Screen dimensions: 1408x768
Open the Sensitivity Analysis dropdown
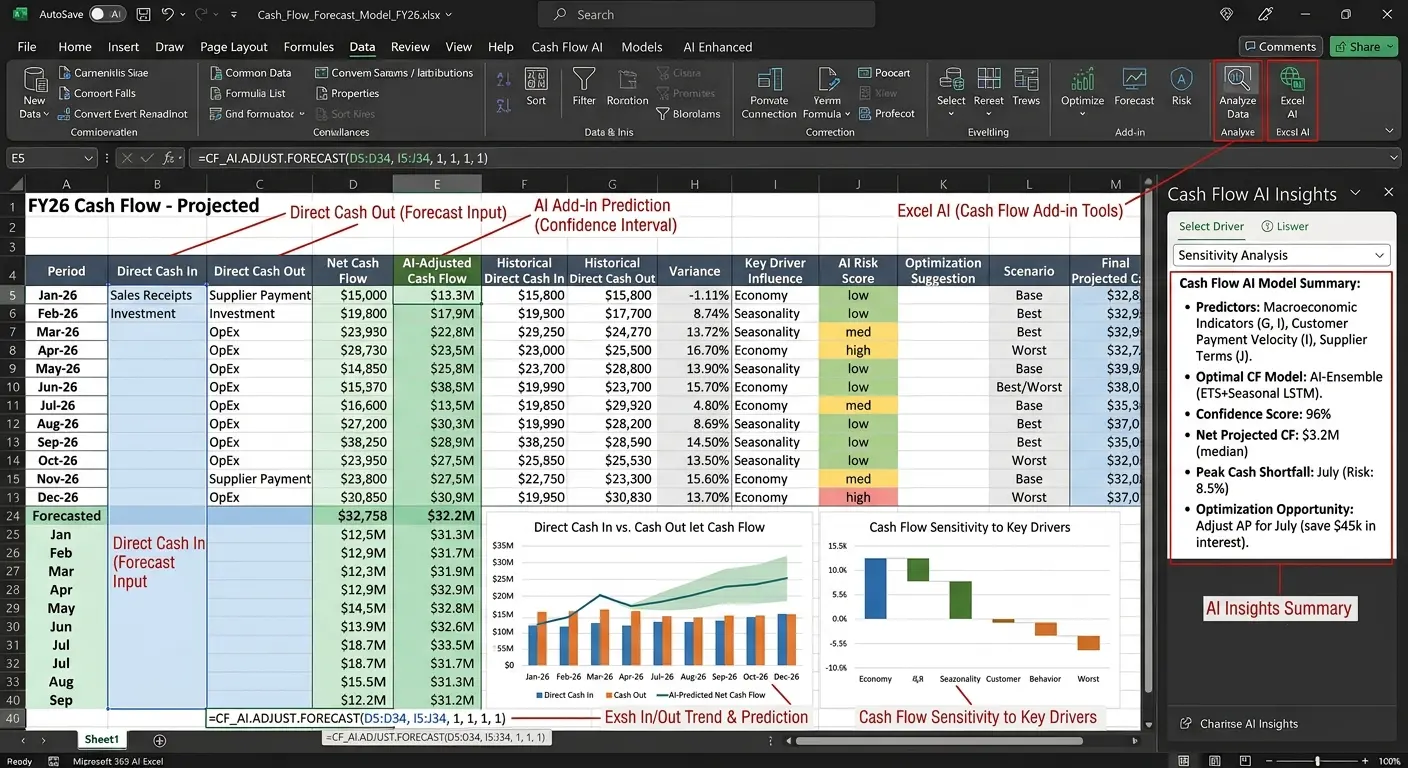tap(1283, 255)
